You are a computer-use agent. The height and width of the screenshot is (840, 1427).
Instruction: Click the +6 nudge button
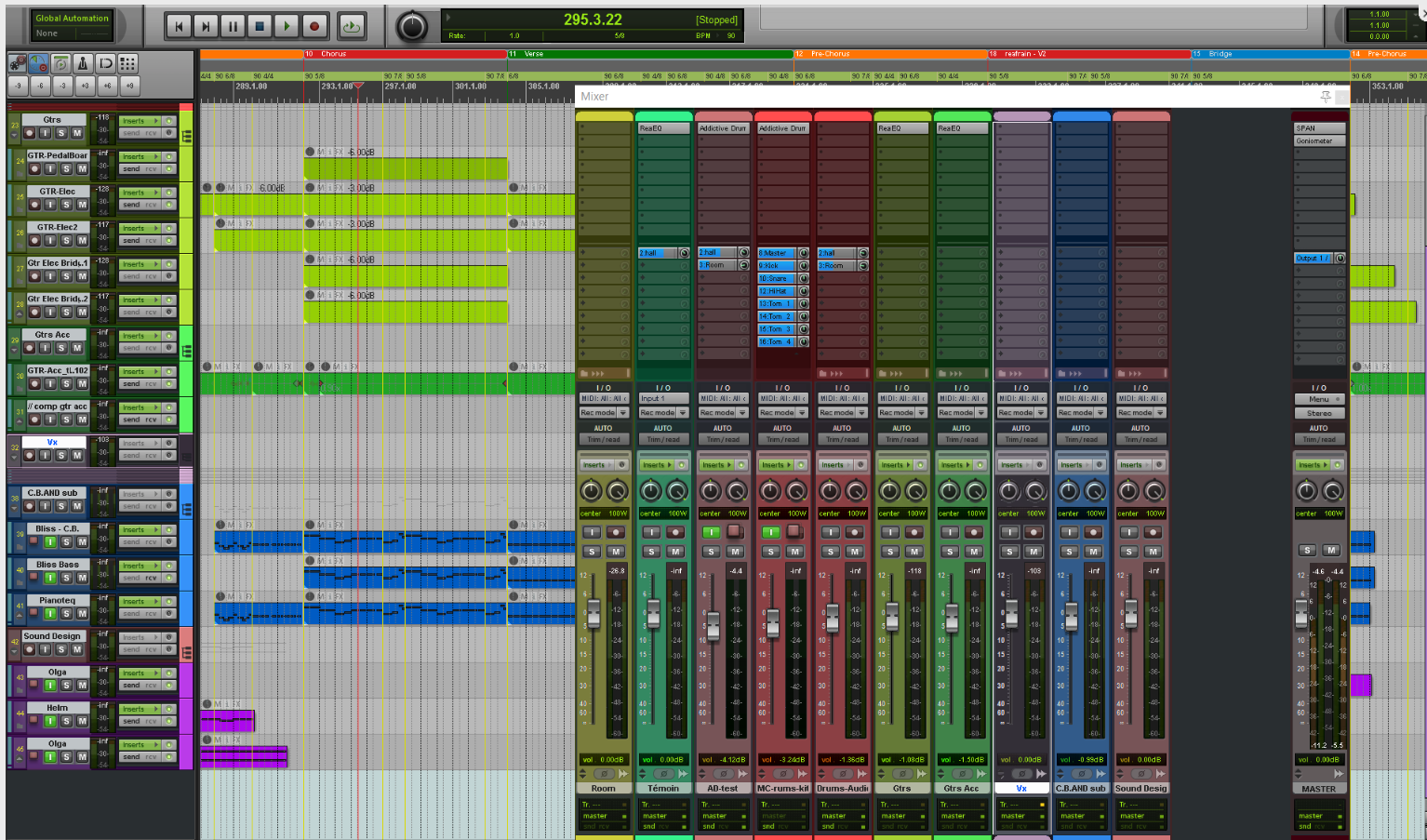[x=107, y=86]
